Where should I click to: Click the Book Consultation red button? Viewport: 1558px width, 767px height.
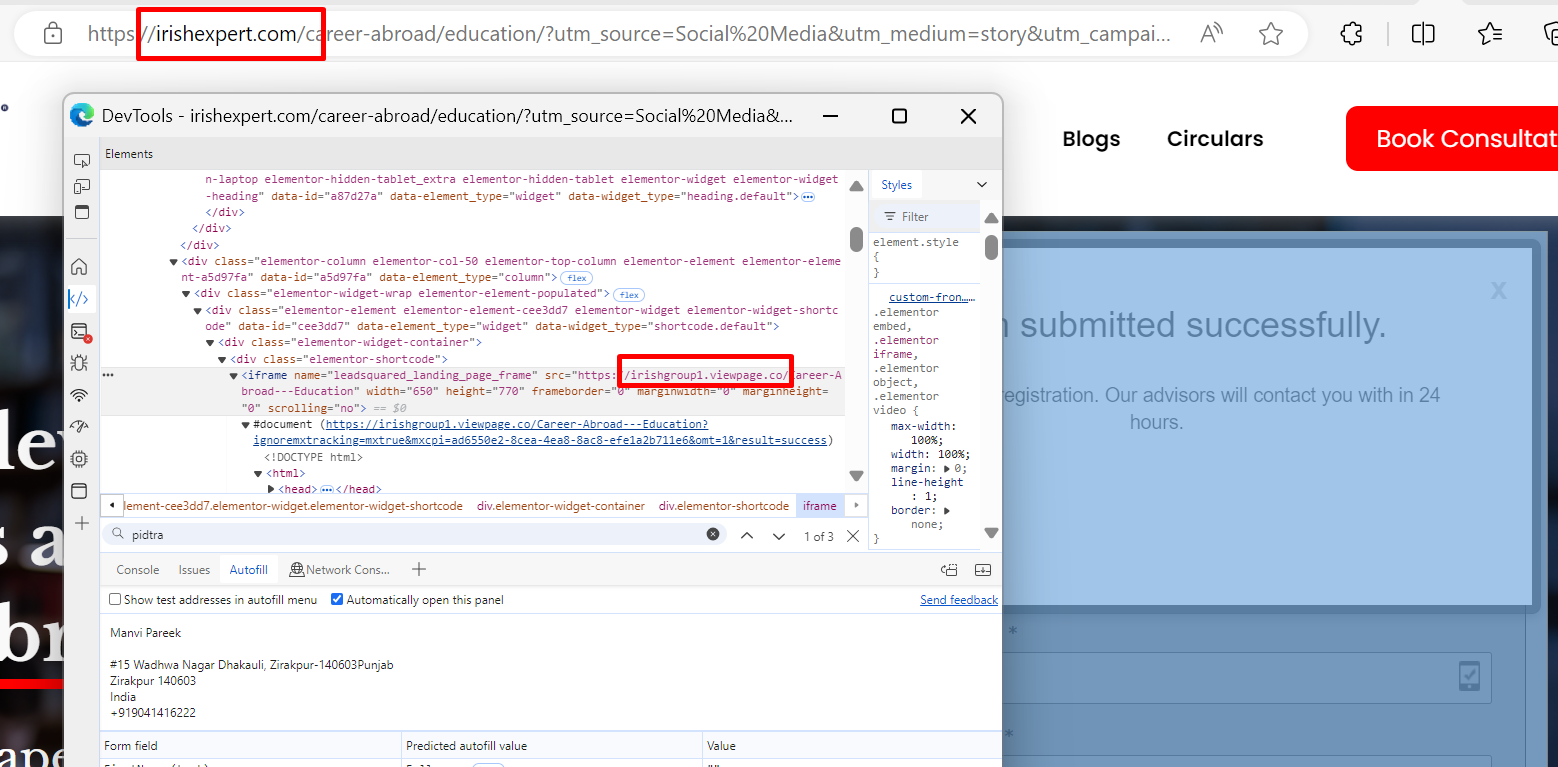[x=1452, y=139]
